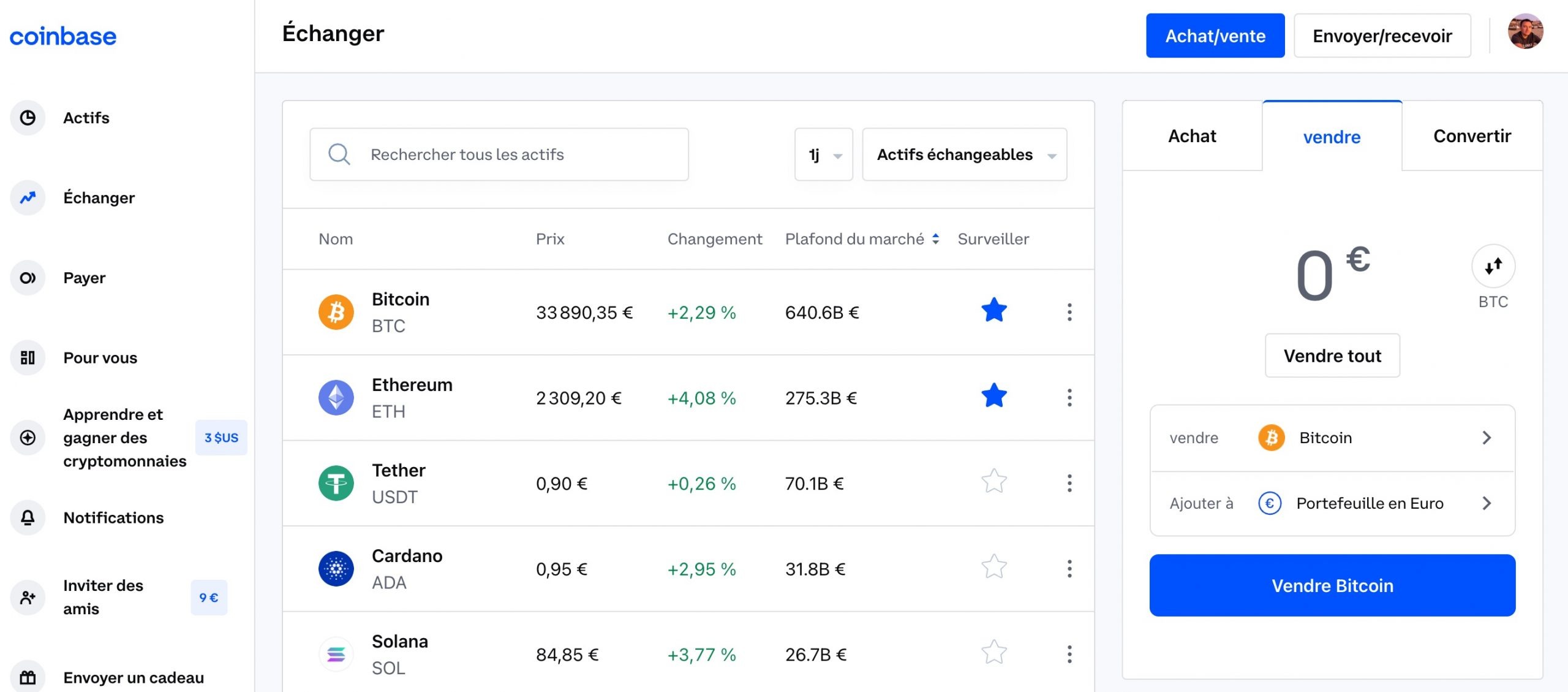Open more options for Bitcoin row
Viewport: 1568px width, 692px height.
1069,312
